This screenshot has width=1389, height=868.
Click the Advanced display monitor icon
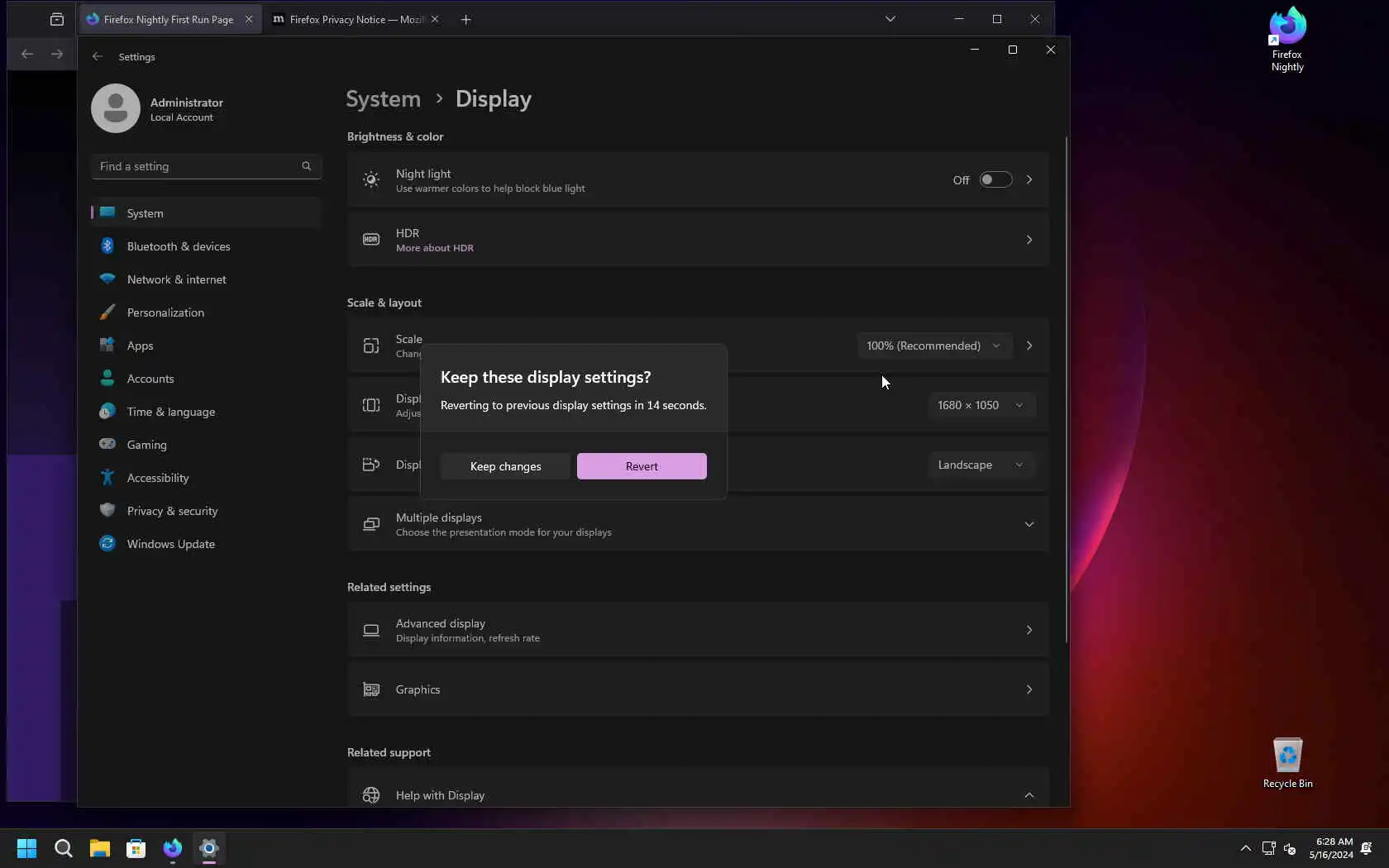371,630
